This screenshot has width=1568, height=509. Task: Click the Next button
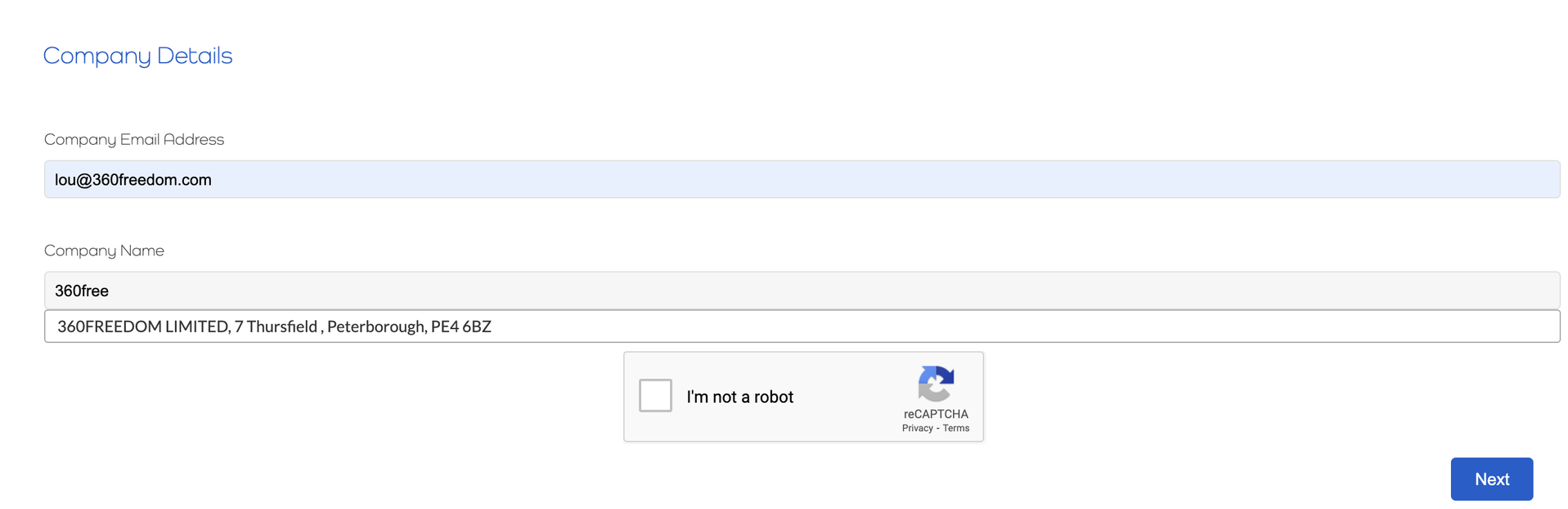[x=1490, y=479]
